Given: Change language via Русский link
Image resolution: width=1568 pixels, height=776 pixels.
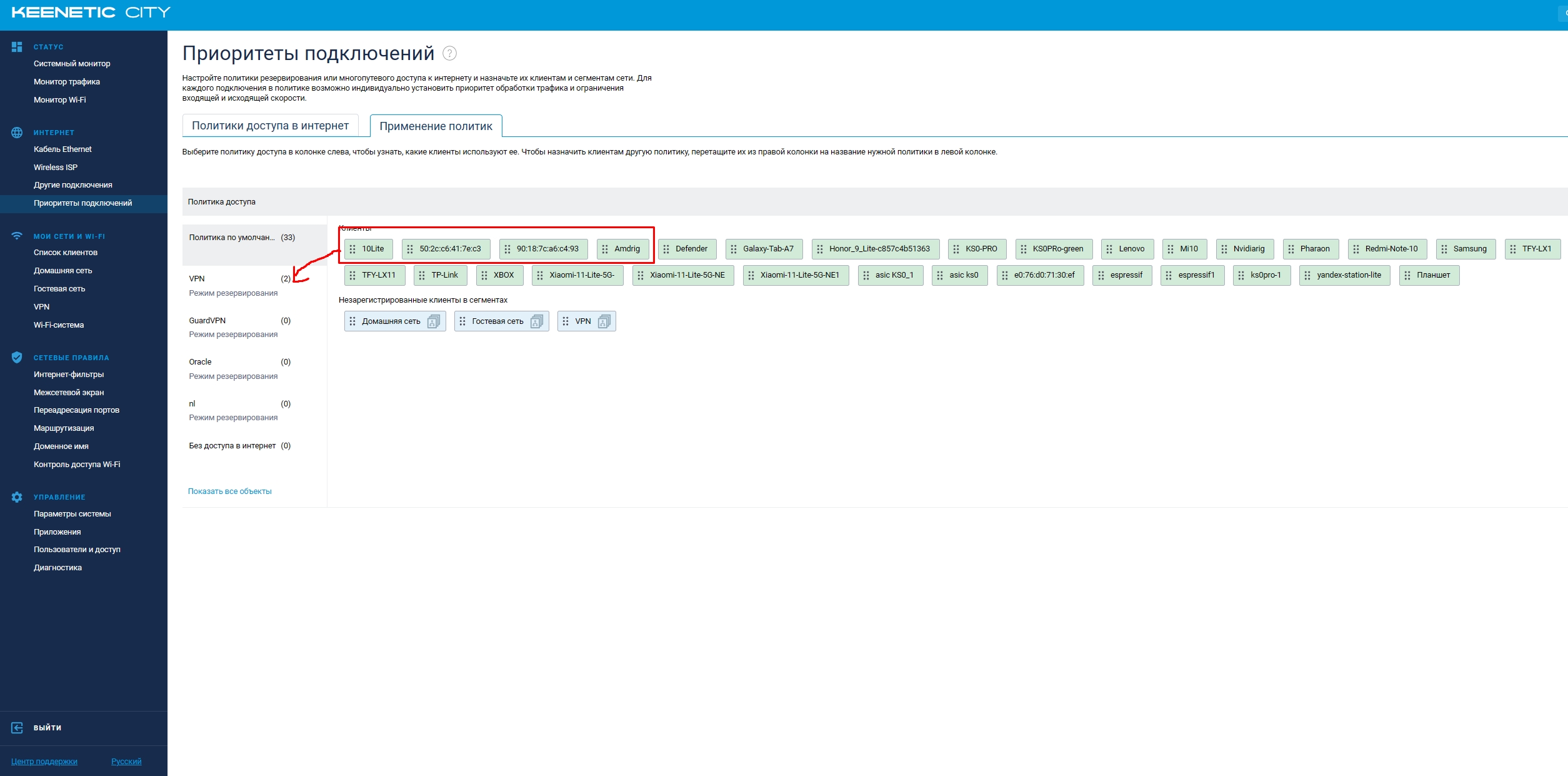Looking at the screenshot, I should pyautogui.click(x=126, y=762).
